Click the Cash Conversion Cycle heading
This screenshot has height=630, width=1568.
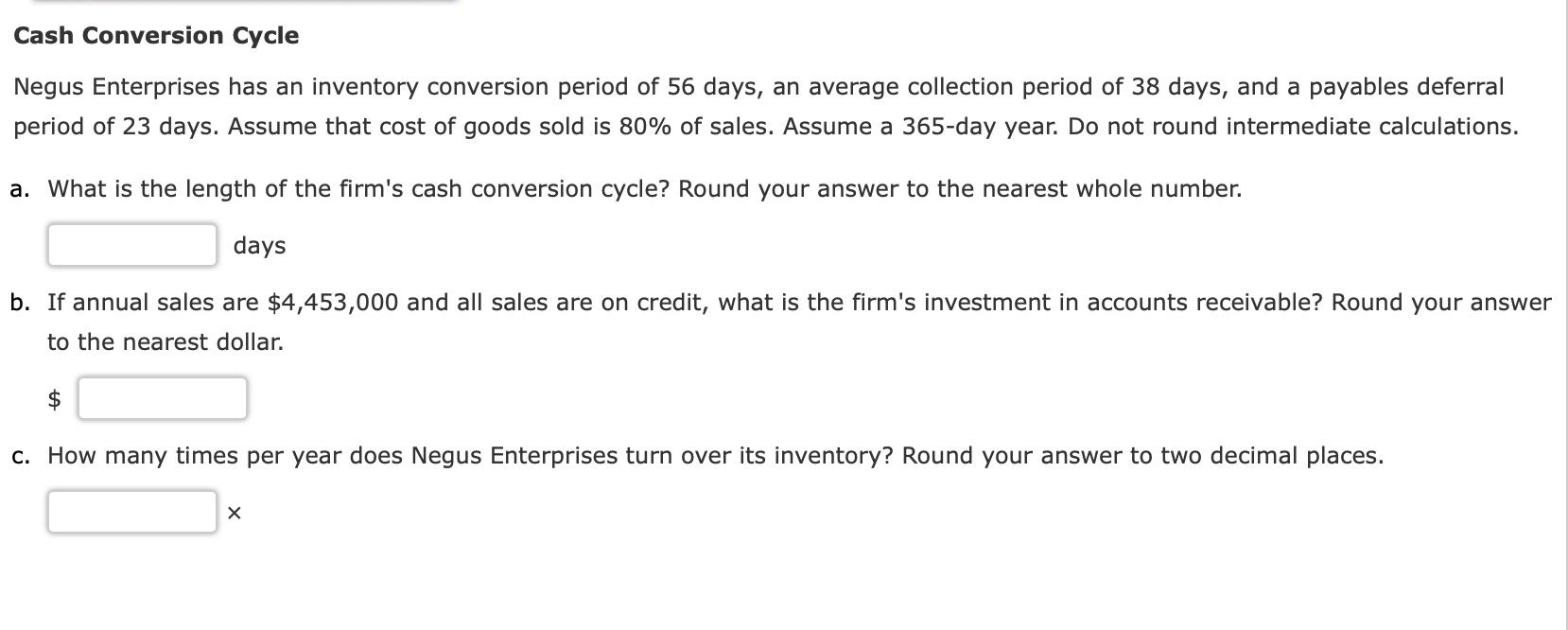155,36
